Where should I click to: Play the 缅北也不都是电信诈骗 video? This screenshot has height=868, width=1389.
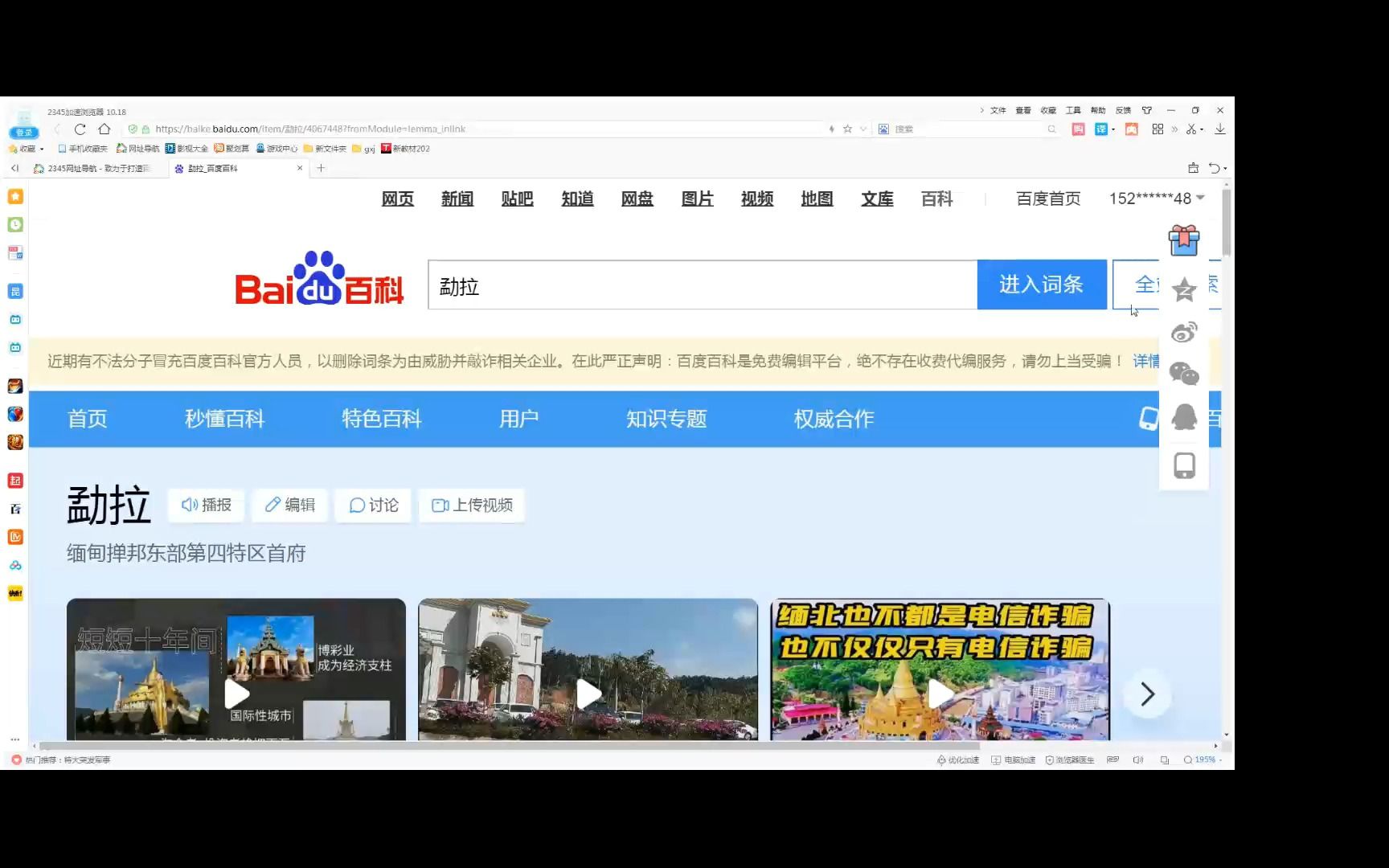point(940,694)
